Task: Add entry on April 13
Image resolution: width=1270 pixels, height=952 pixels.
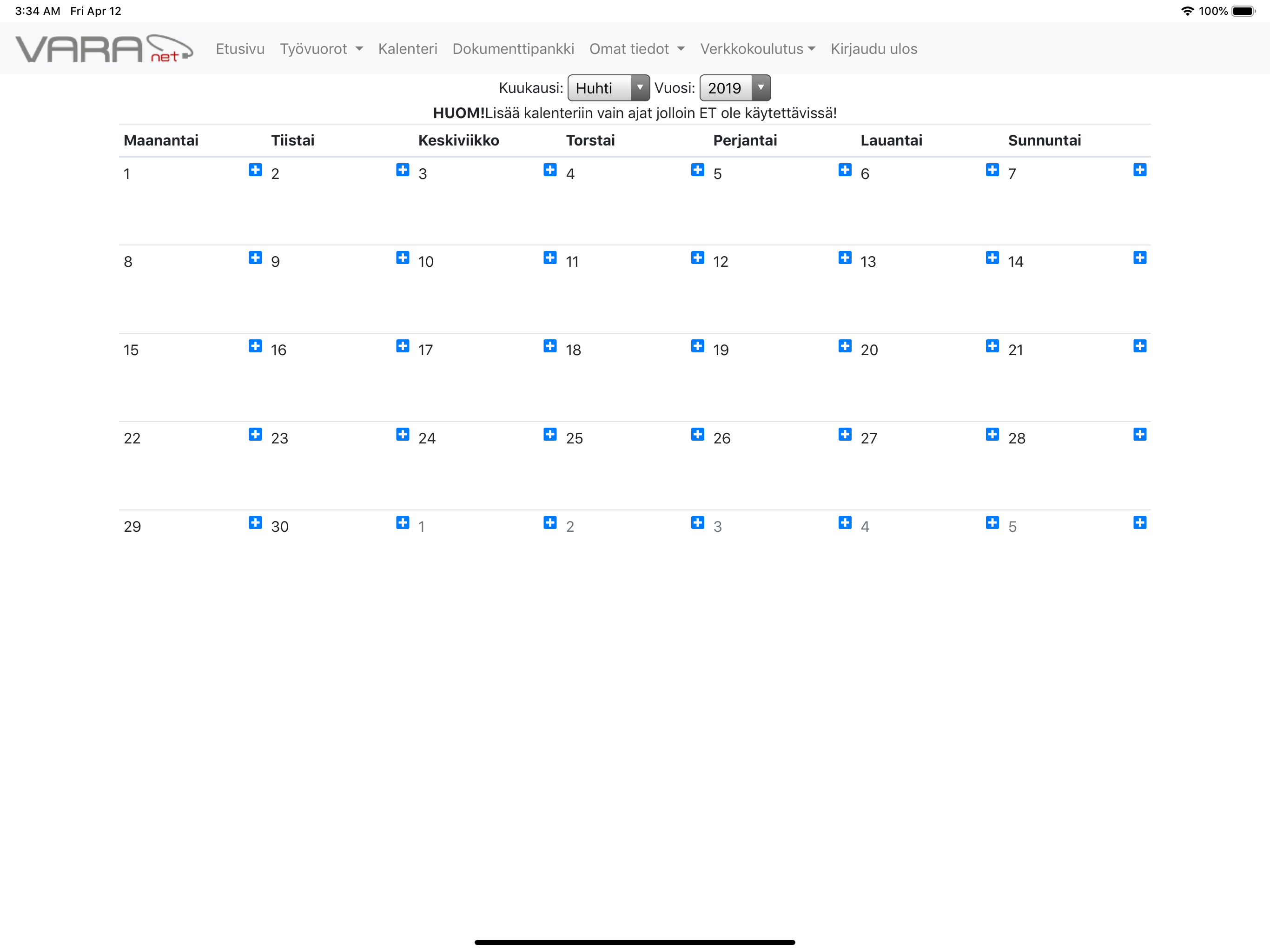Action: pos(992,257)
